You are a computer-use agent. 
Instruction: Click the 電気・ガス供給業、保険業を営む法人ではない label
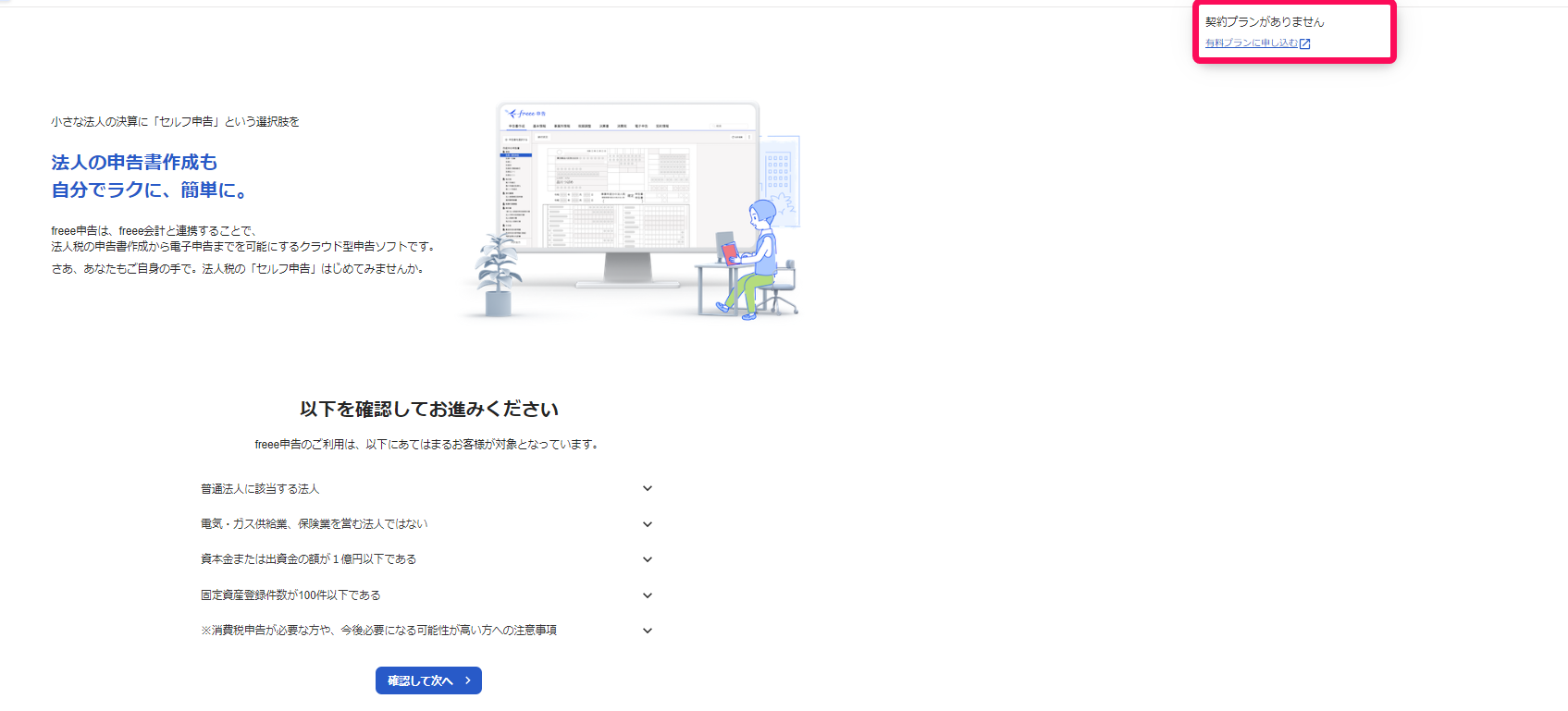tap(315, 524)
